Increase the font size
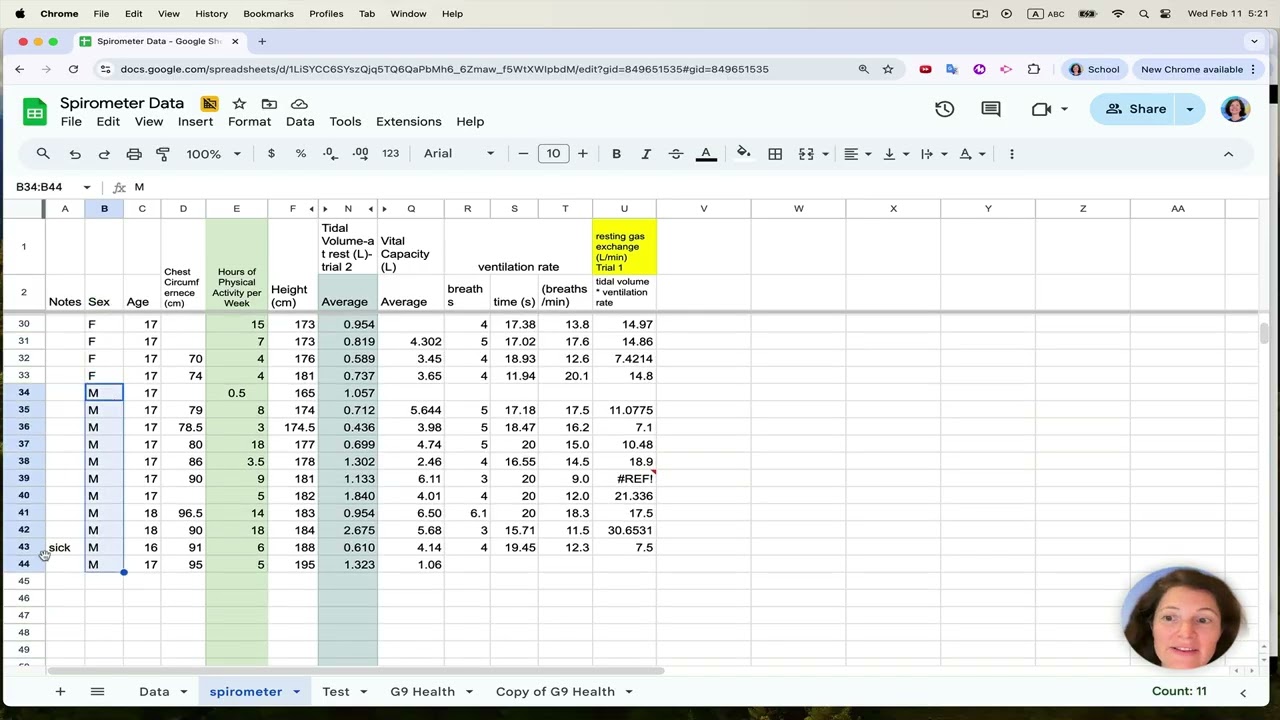The image size is (1280, 720). pos(583,154)
